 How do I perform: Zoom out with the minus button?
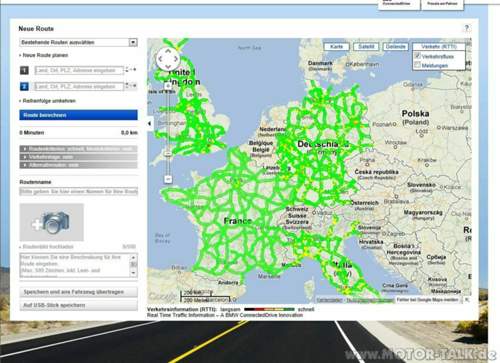pyautogui.click(x=168, y=179)
